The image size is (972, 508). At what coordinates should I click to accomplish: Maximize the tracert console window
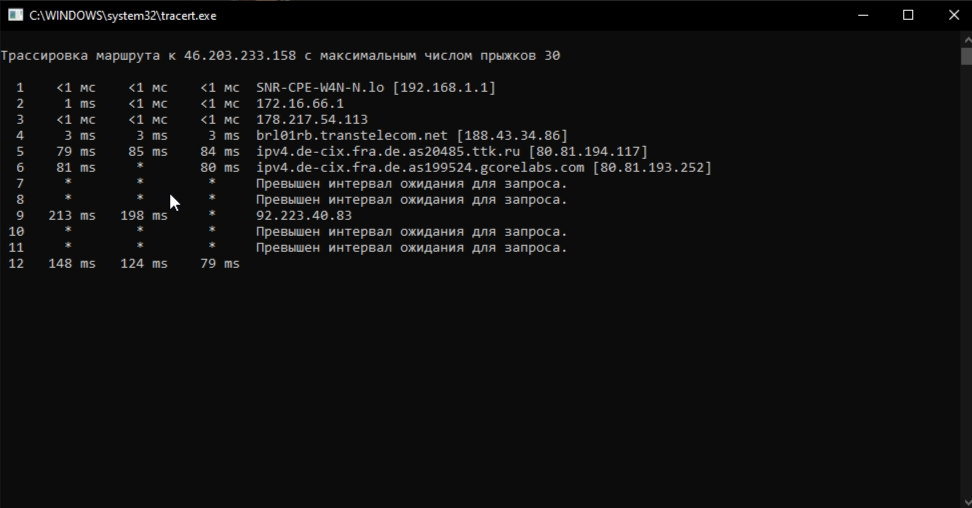[908, 15]
